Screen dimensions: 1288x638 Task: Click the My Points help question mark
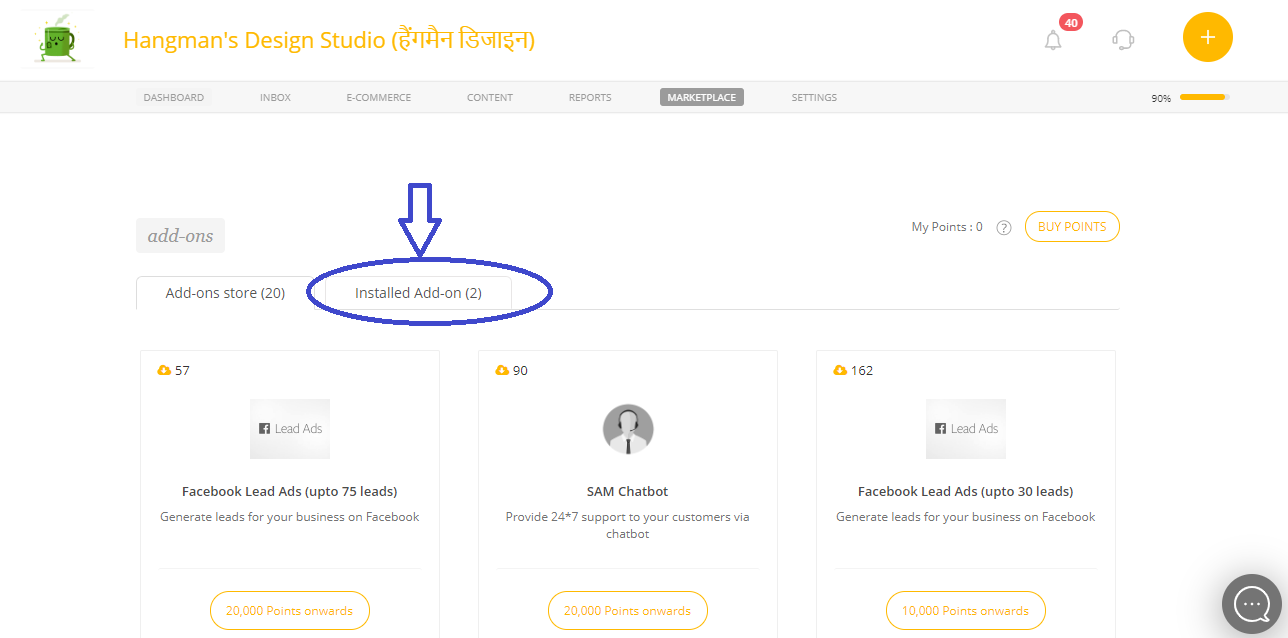click(1004, 227)
